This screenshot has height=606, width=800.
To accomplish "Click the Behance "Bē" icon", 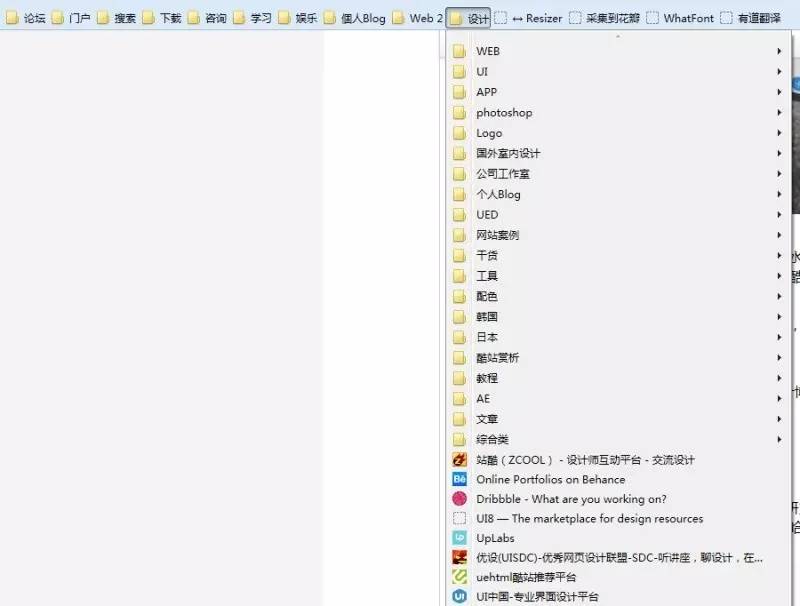I will (x=458, y=479).
